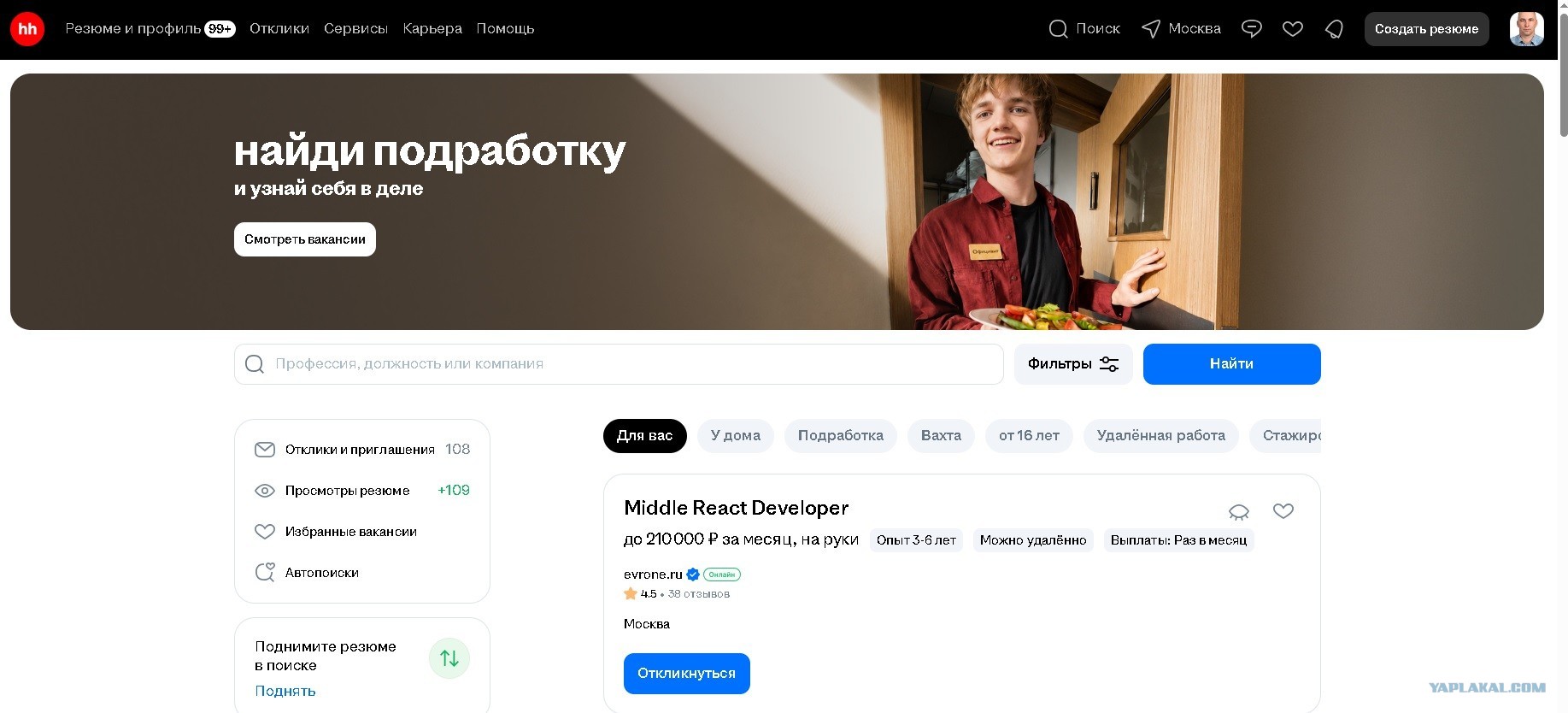Screen dimensions: 1568x713
Task: Open Резюме и профиль menu
Action: (x=150, y=29)
